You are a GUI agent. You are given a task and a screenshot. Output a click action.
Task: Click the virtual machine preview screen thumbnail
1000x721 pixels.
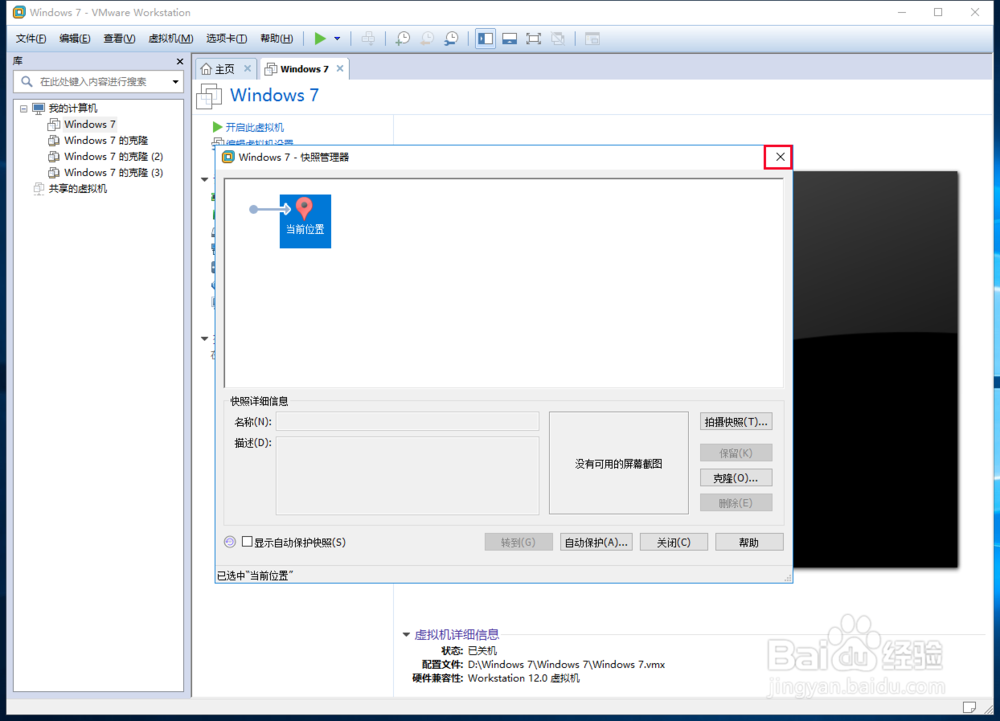point(876,370)
